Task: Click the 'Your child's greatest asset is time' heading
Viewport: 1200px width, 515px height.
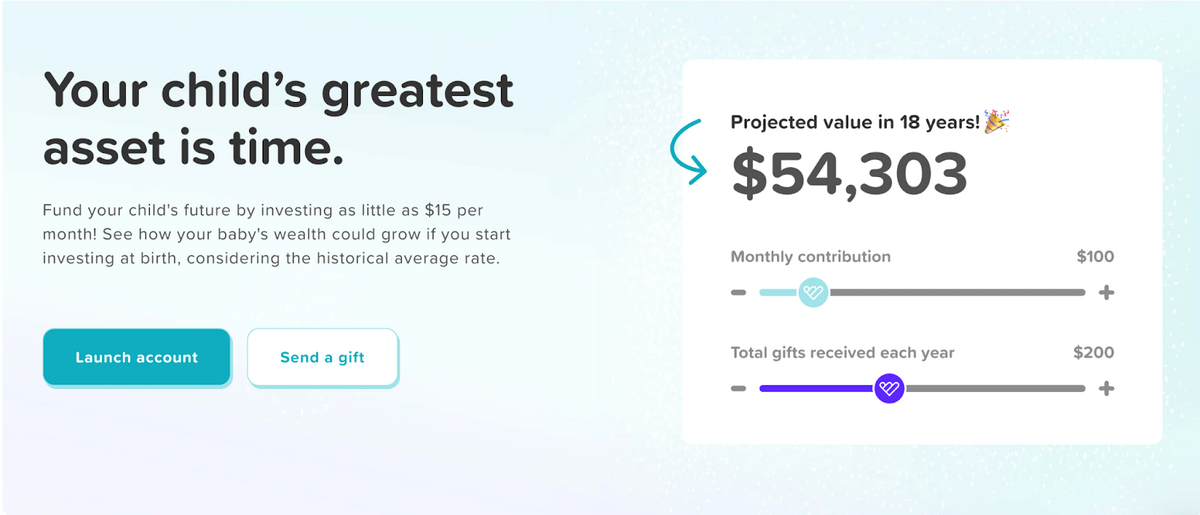Action: click(x=278, y=120)
